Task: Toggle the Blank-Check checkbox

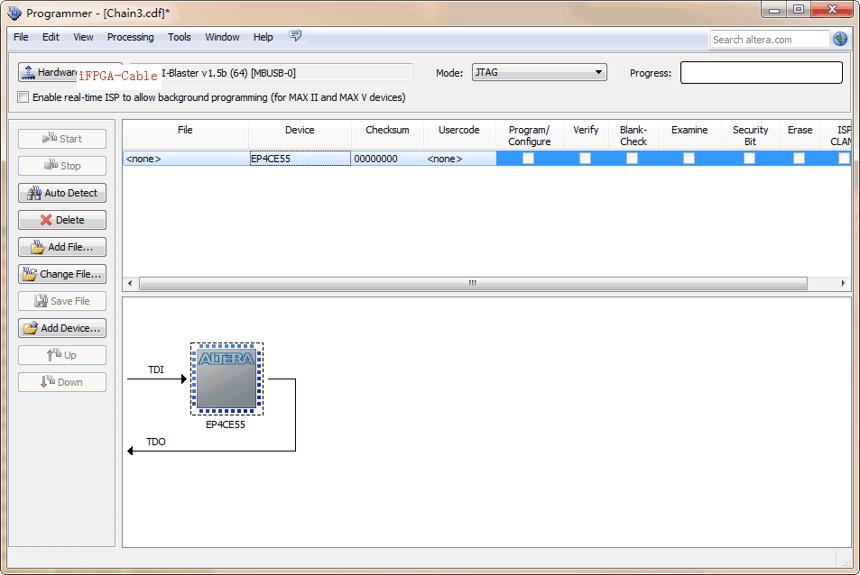Action: pos(632,158)
